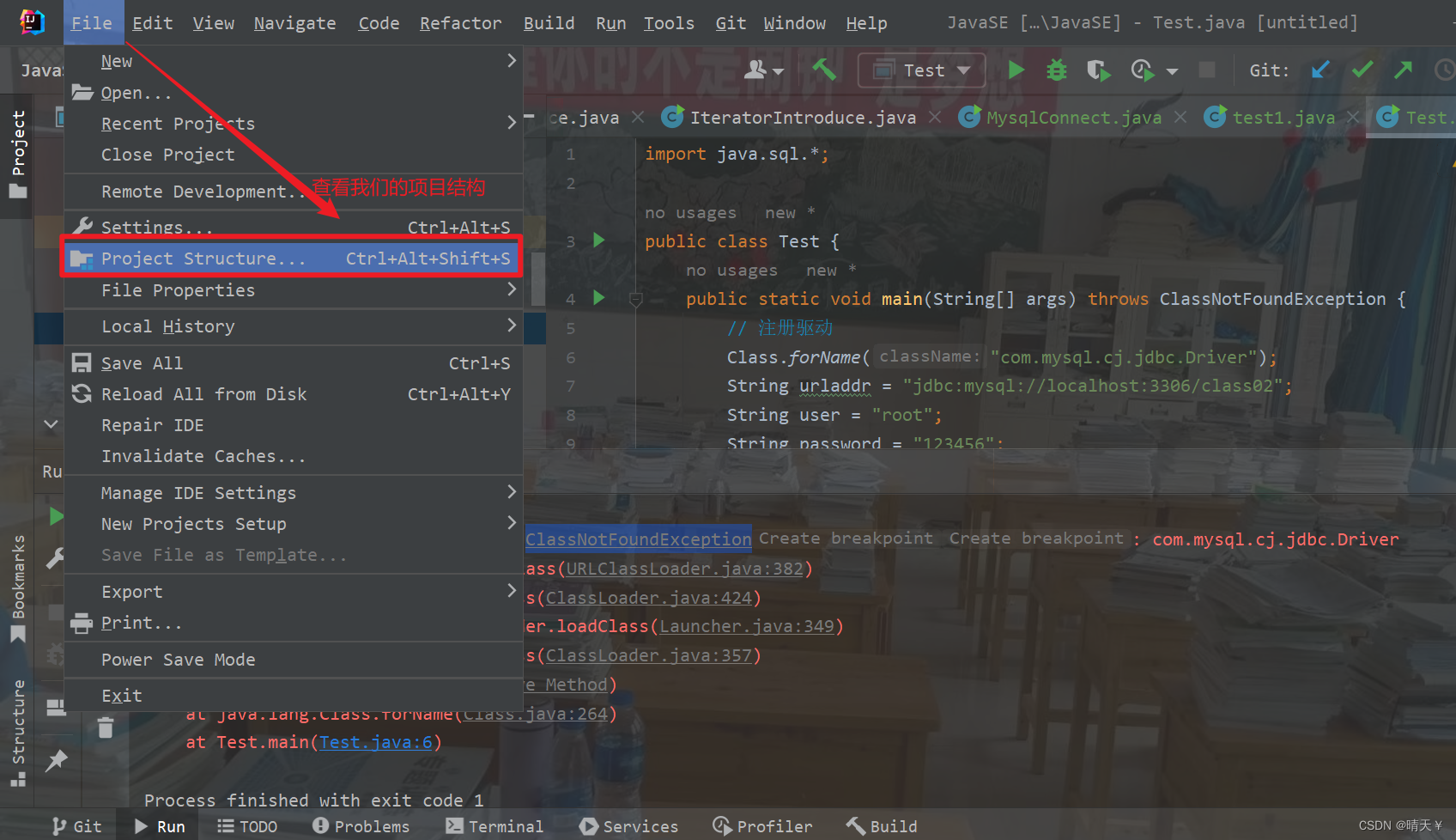
Task: Choose Print from the File menu
Action: [294, 623]
